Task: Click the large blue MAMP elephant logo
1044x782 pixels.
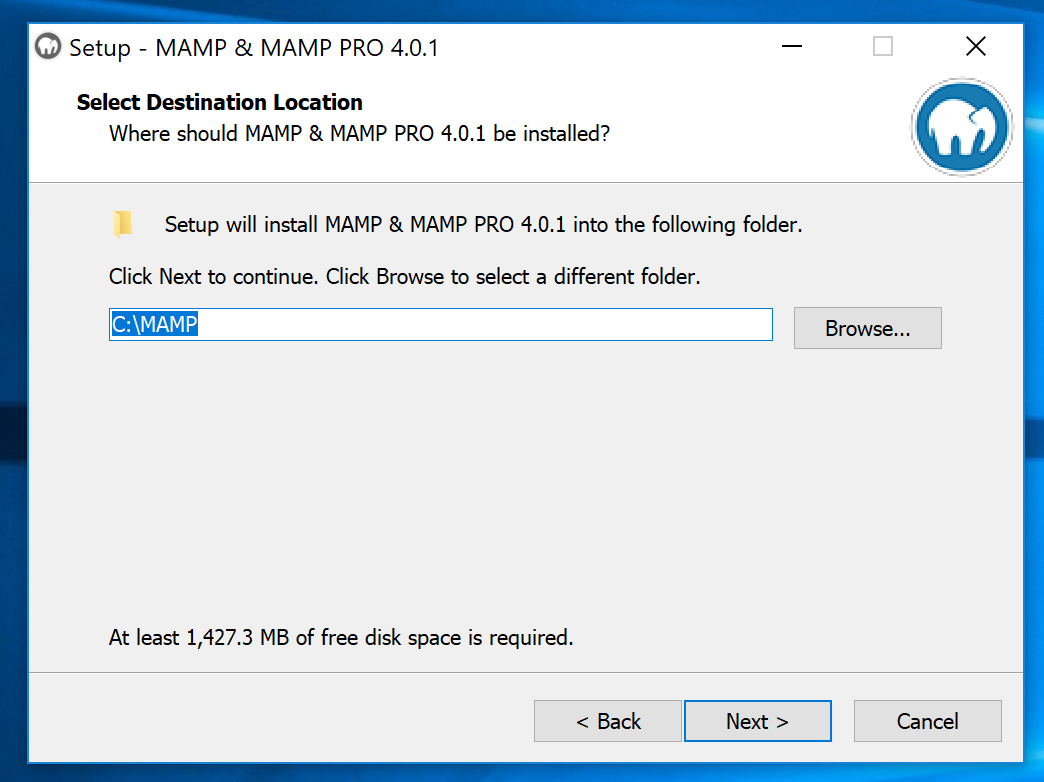Action: 961,129
